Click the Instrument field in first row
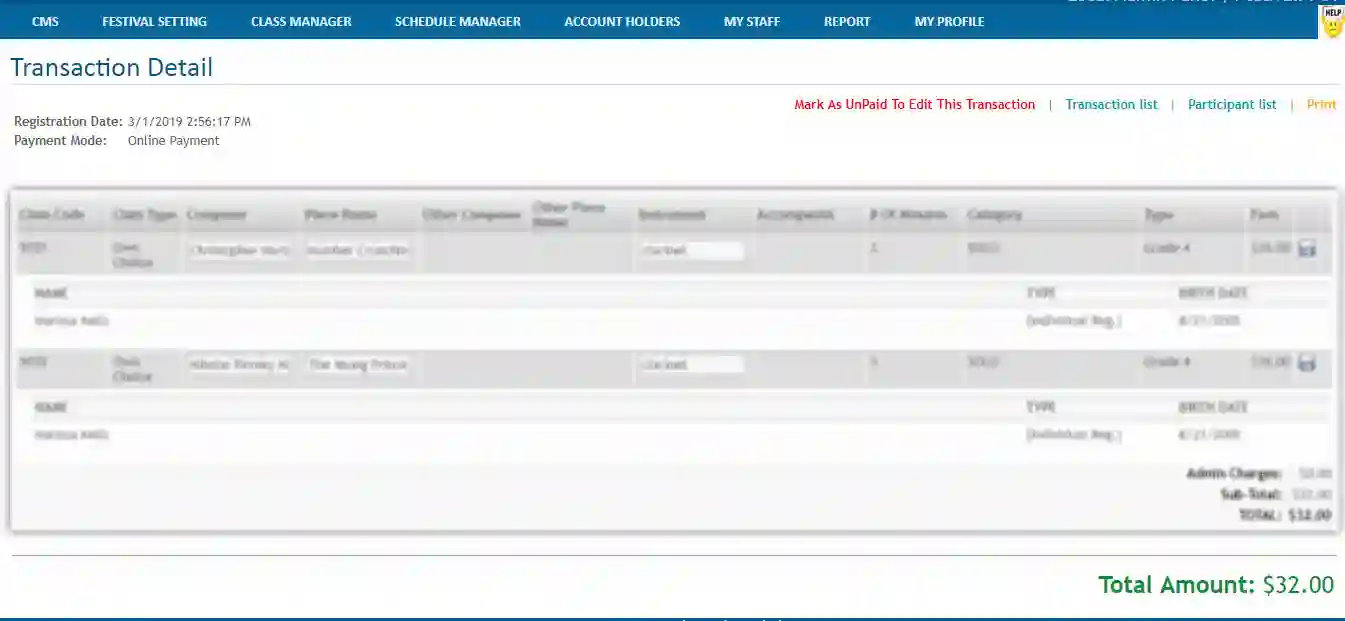 (690, 251)
